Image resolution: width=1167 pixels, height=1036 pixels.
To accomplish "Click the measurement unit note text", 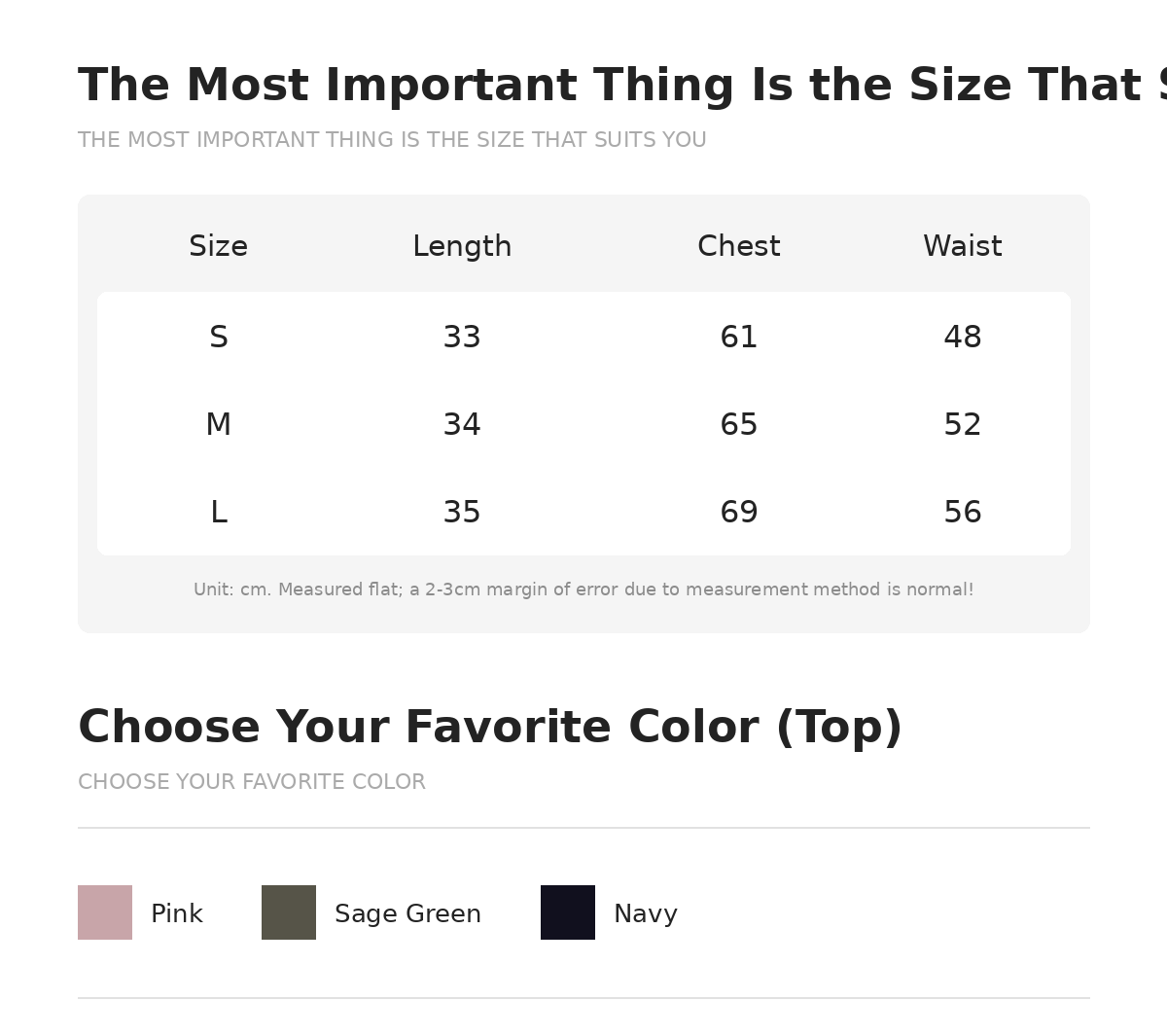I will [583, 589].
